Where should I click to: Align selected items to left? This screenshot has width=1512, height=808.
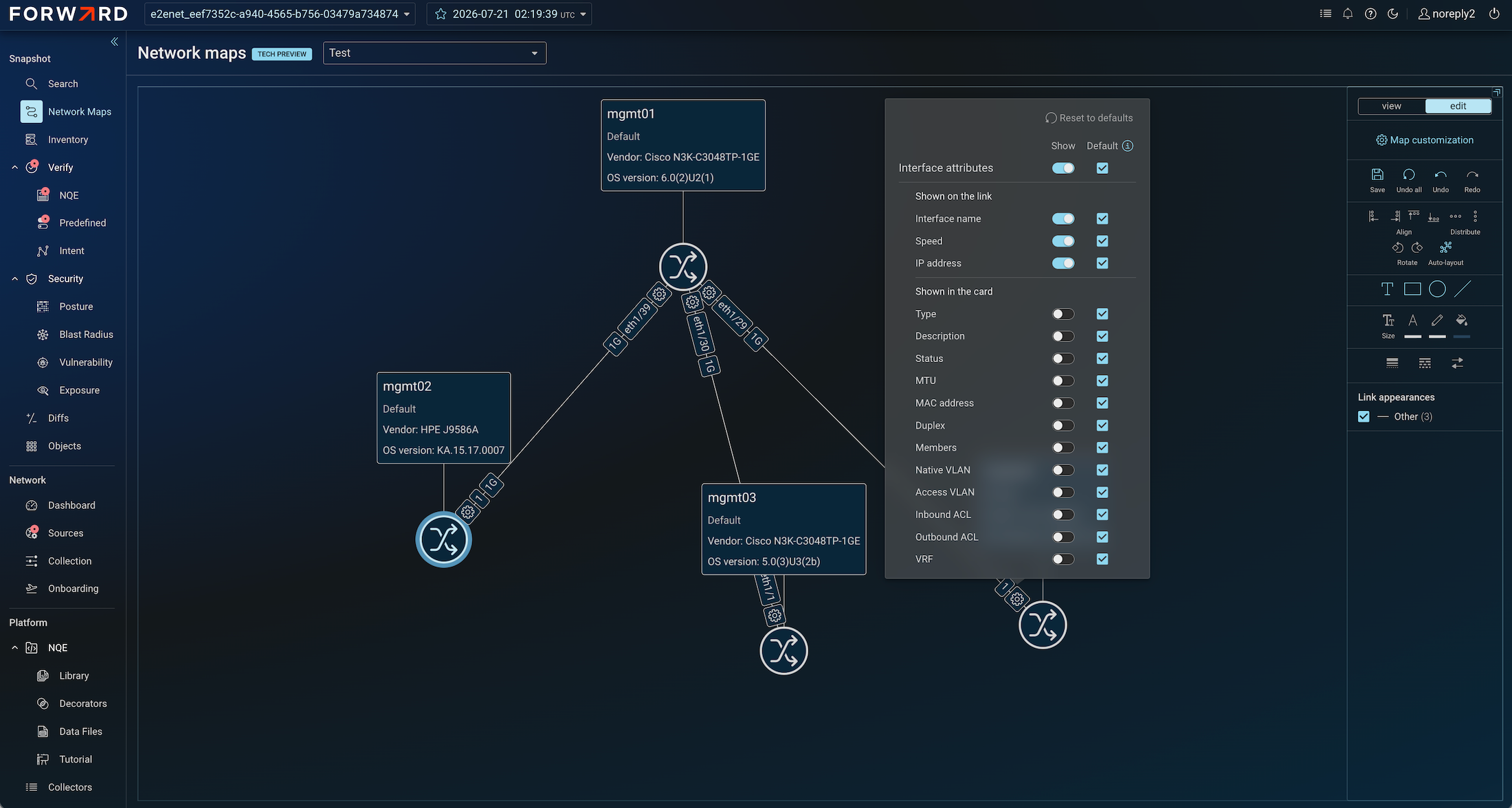click(x=1373, y=216)
